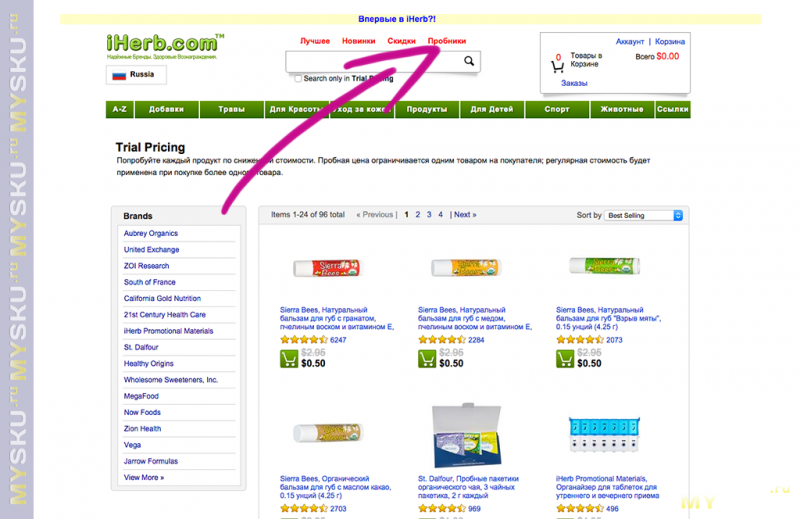Filter by brand South of France

(x=149, y=282)
